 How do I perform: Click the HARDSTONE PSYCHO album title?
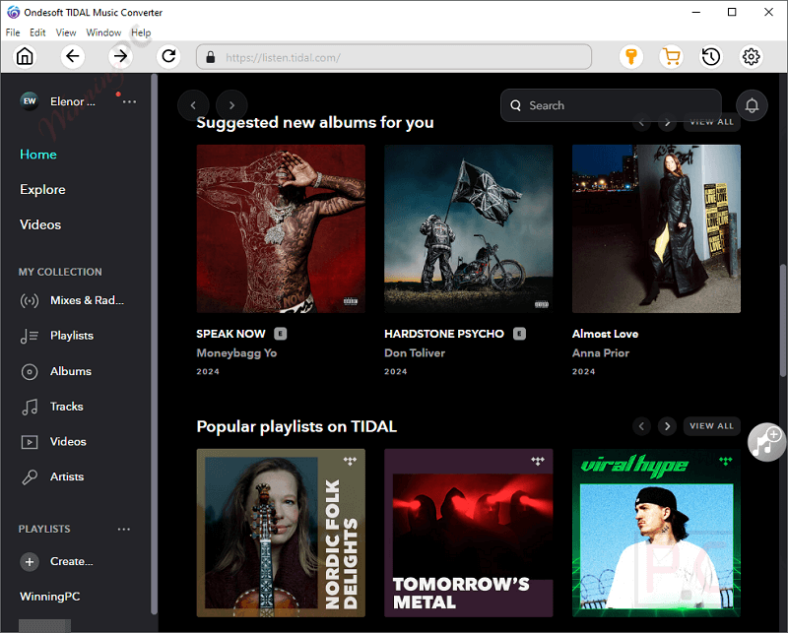pyautogui.click(x=444, y=334)
